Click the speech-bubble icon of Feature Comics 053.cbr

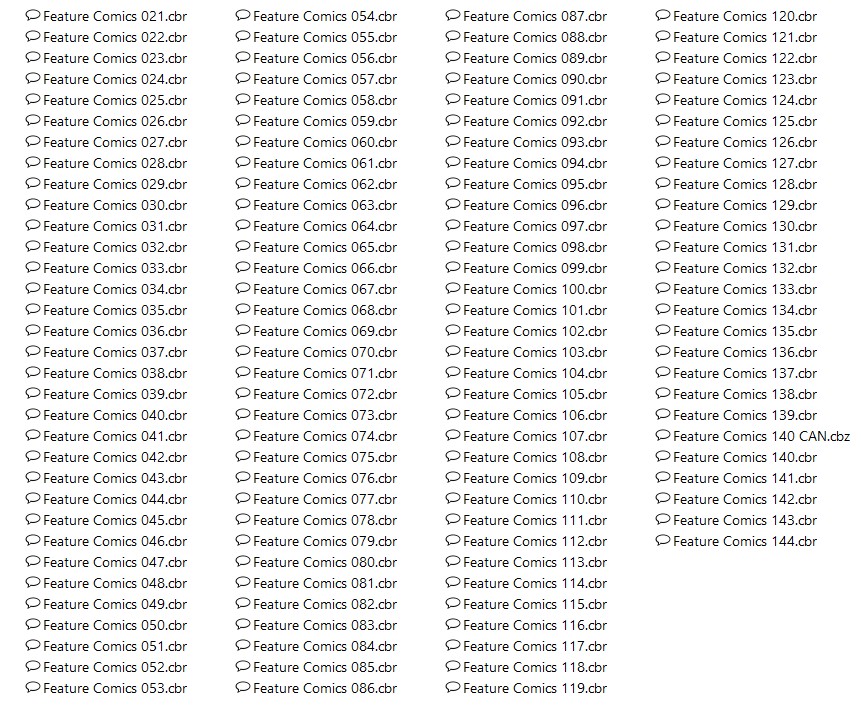[x=33, y=688]
